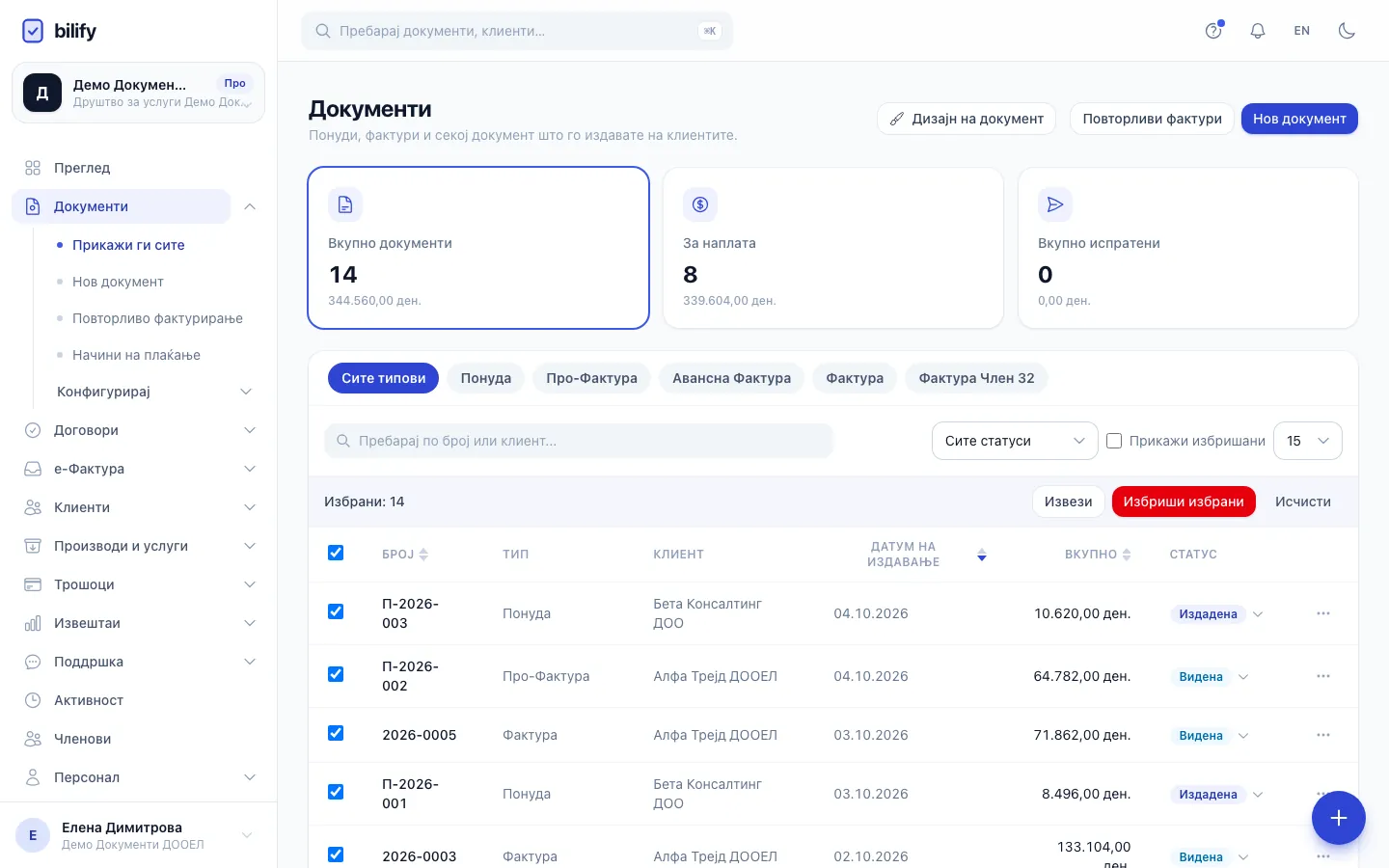Viewport: 1389px width, 868px height.
Task: Focus the global search field in header
Action: point(517,31)
